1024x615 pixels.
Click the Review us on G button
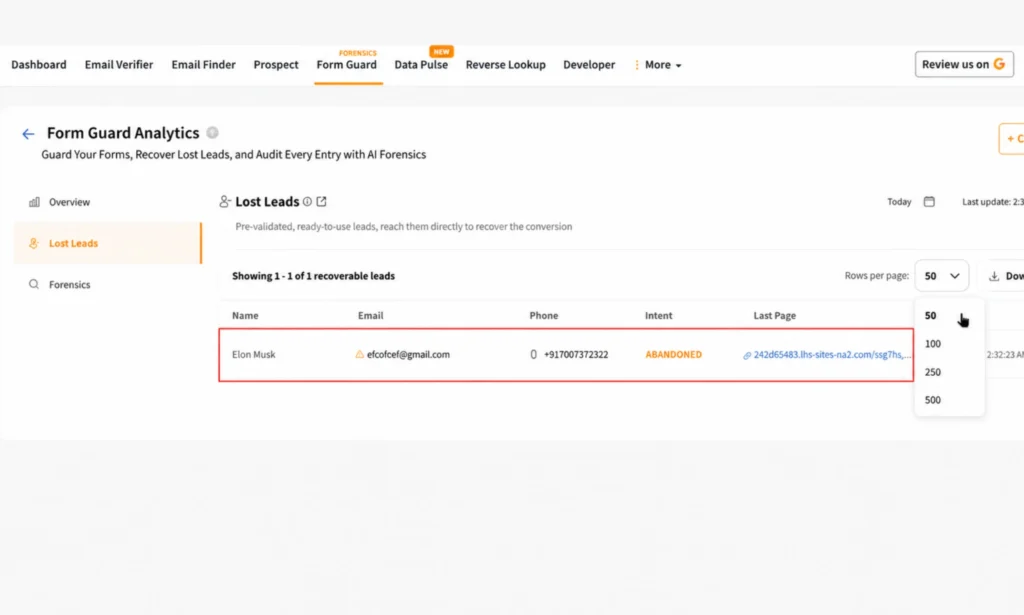(964, 64)
